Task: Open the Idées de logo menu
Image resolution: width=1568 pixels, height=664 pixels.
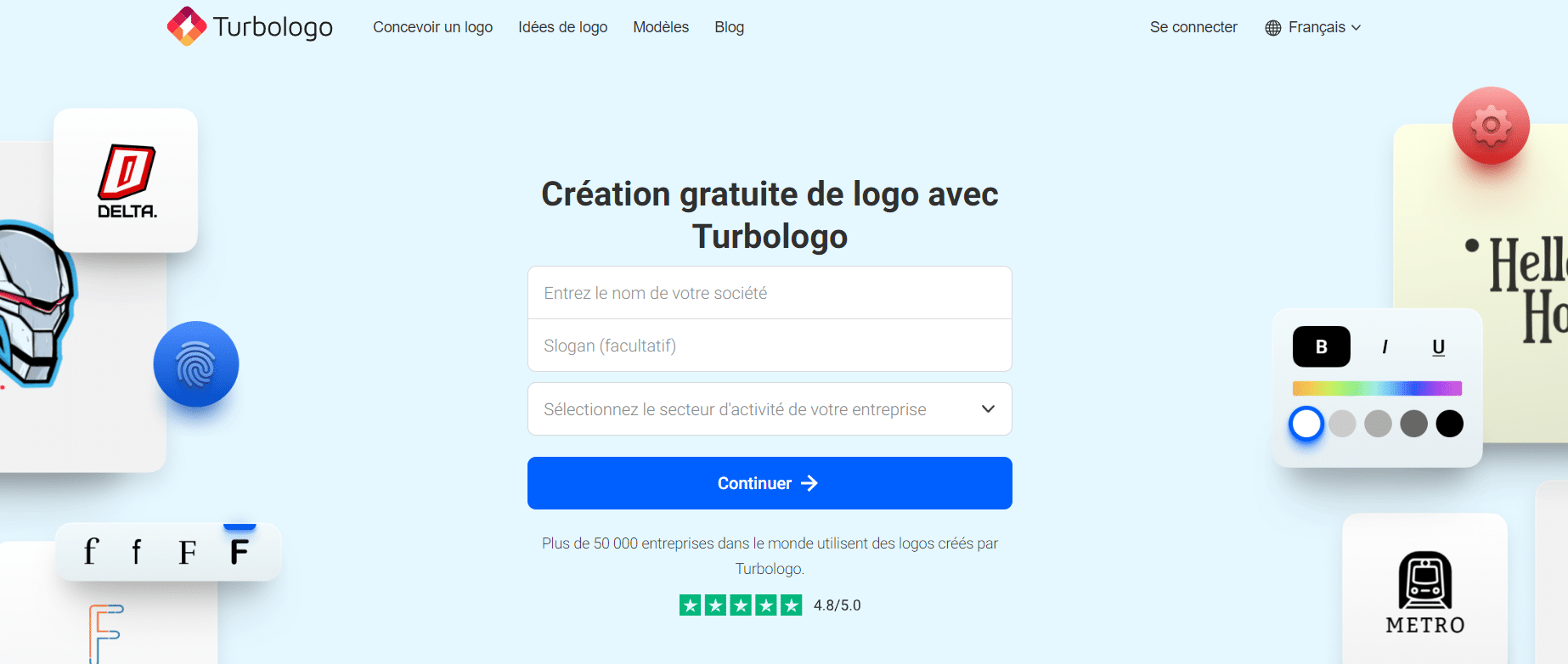Action: click(x=562, y=27)
